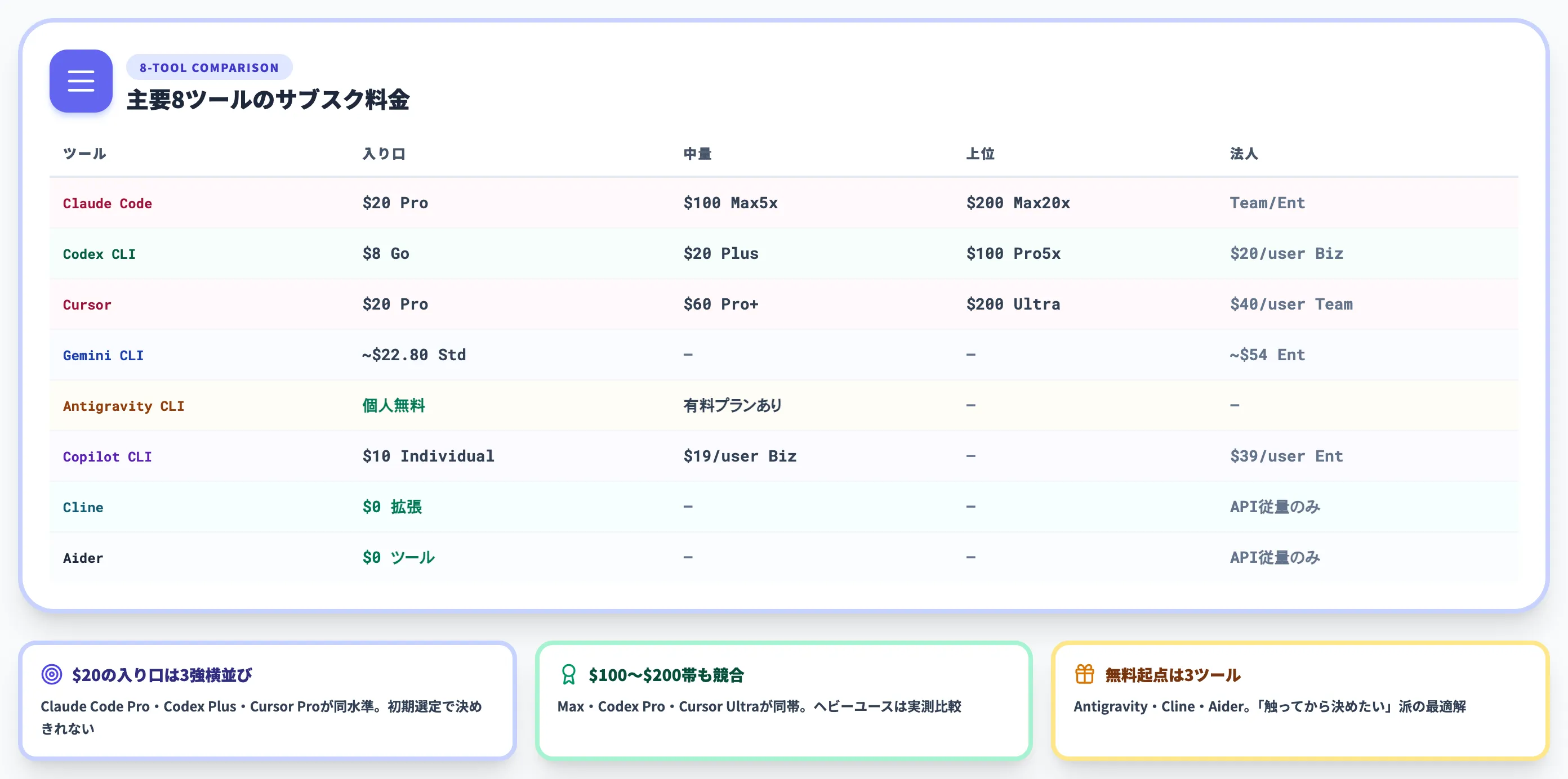Click the 8-TOOL COMPARISON badge
This screenshot has height=779, width=1568.
click(210, 68)
